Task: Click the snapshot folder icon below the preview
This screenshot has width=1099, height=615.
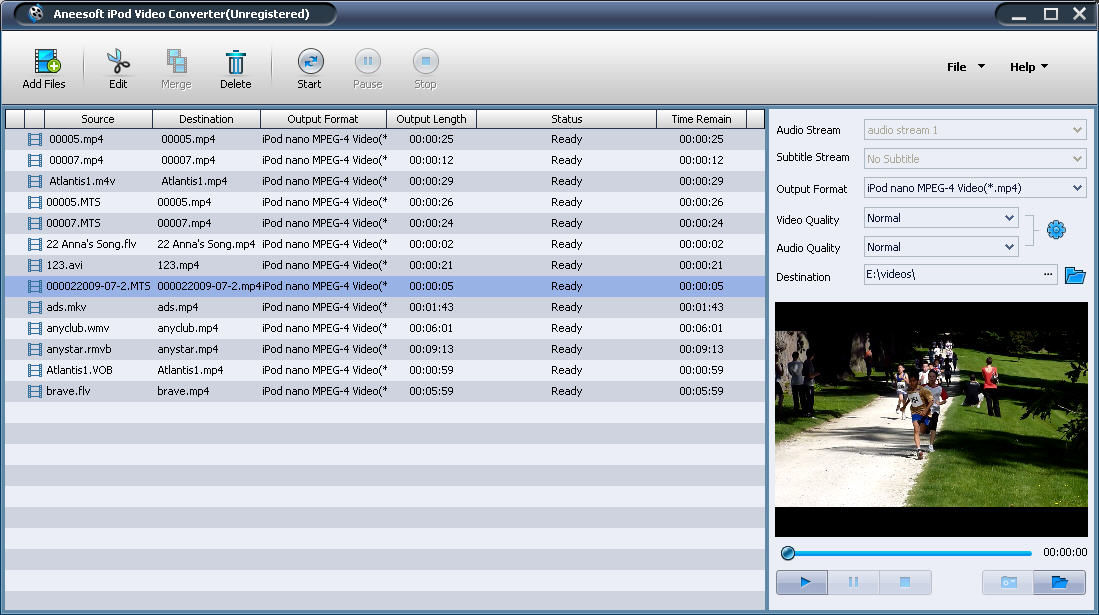Action: coord(1059,582)
